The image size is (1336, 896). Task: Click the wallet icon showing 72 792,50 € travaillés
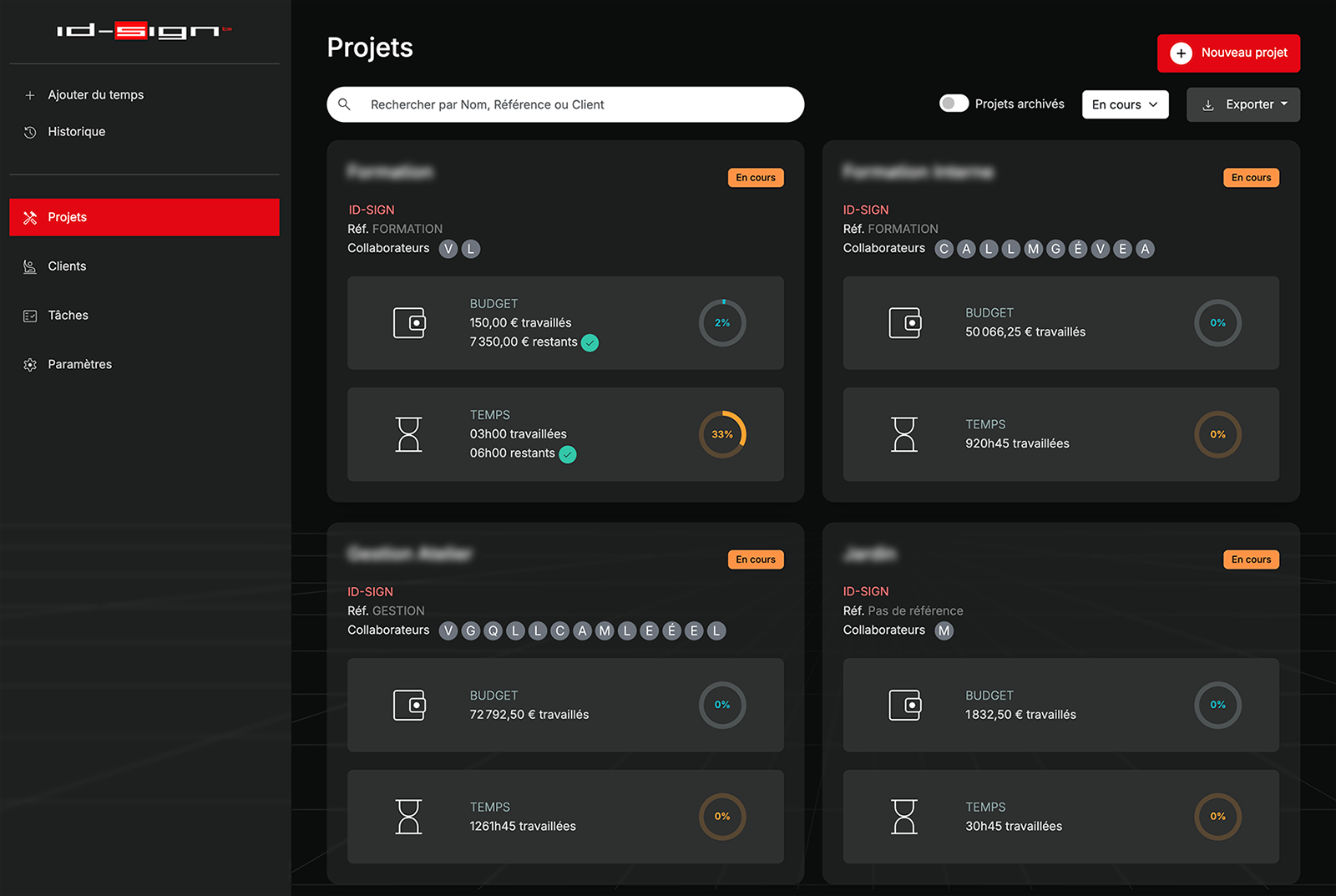[x=409, y=705]
